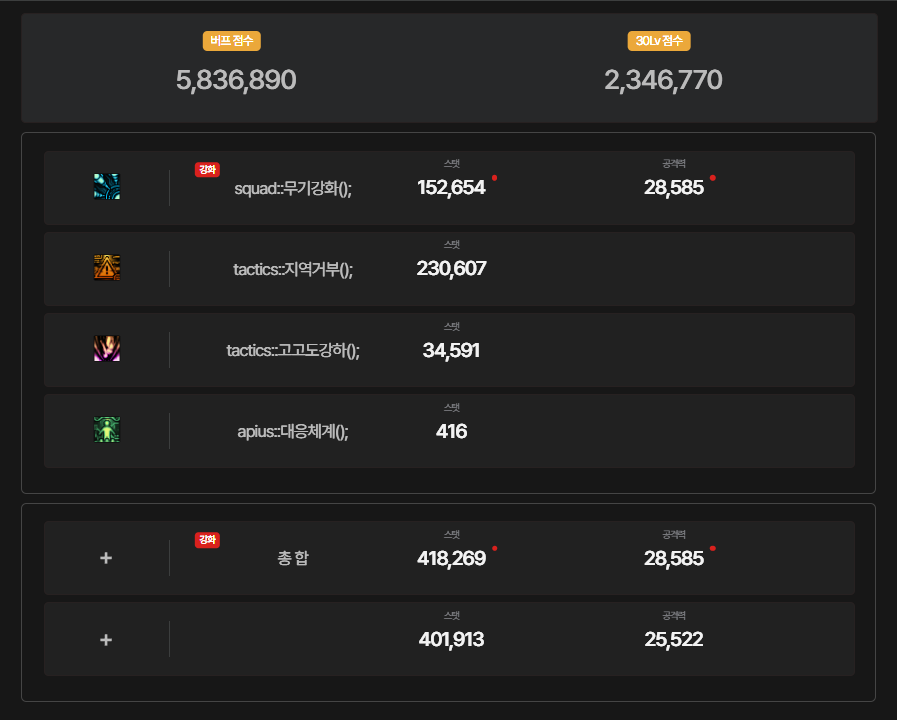897x720 pixels.
Task: Select the tactics::지역거부(); skill name
Action: click(293, 269)
